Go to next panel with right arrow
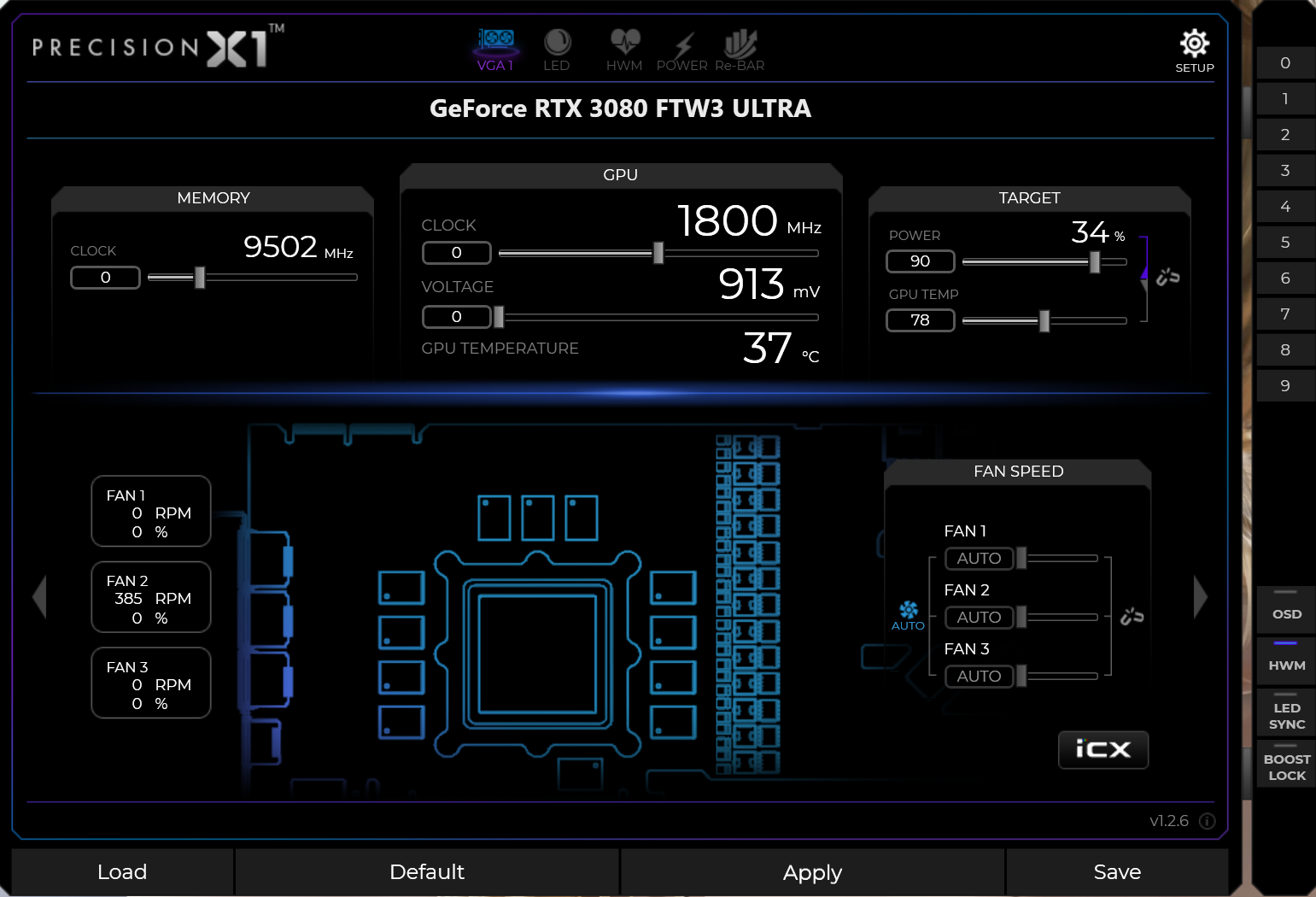 pos(1201,596)
